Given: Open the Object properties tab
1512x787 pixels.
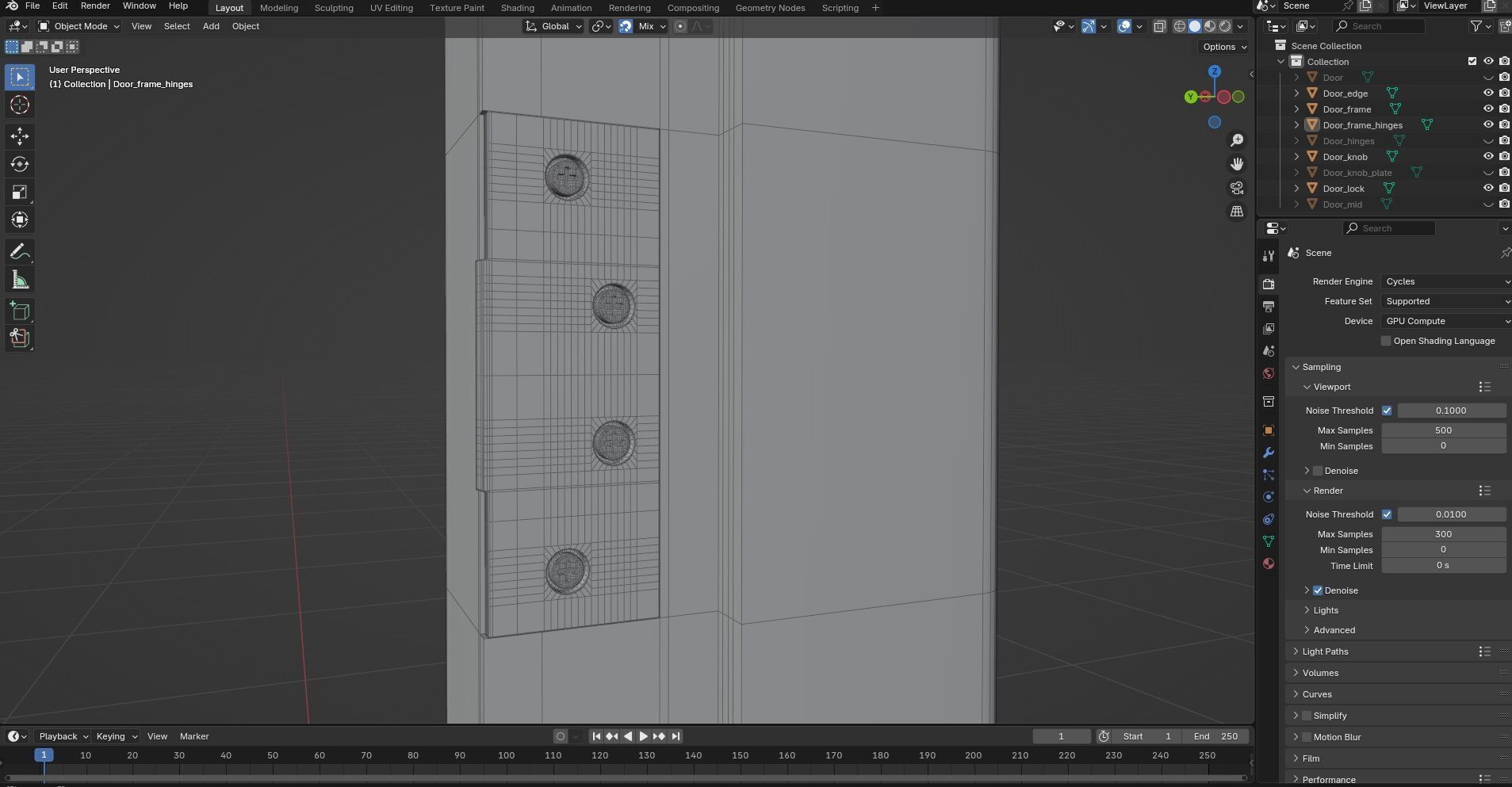Looking at the screenshot, I should click(x=1269, y=430).
